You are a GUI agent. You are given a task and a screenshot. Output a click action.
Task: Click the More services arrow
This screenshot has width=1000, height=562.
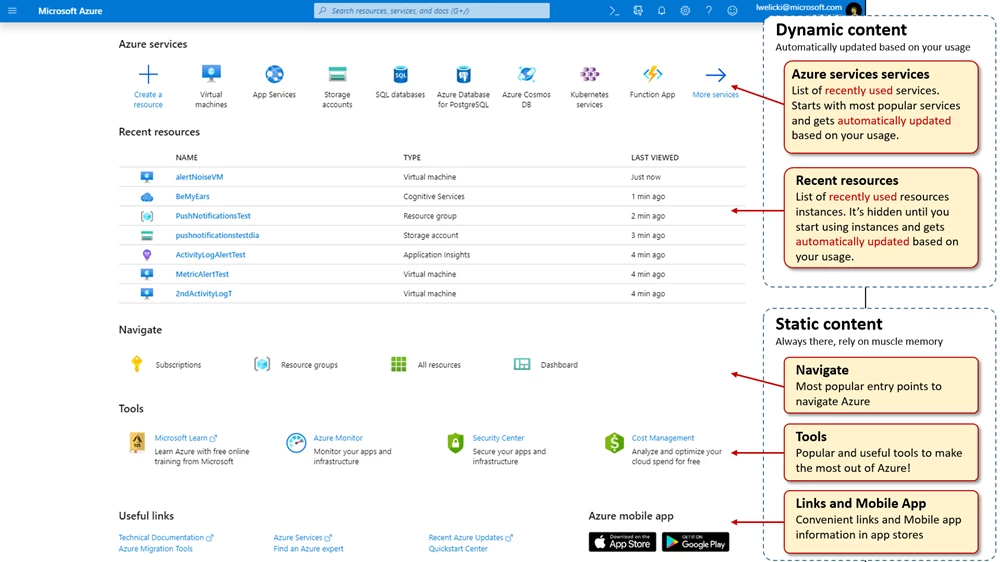click(x=716, y=75)
